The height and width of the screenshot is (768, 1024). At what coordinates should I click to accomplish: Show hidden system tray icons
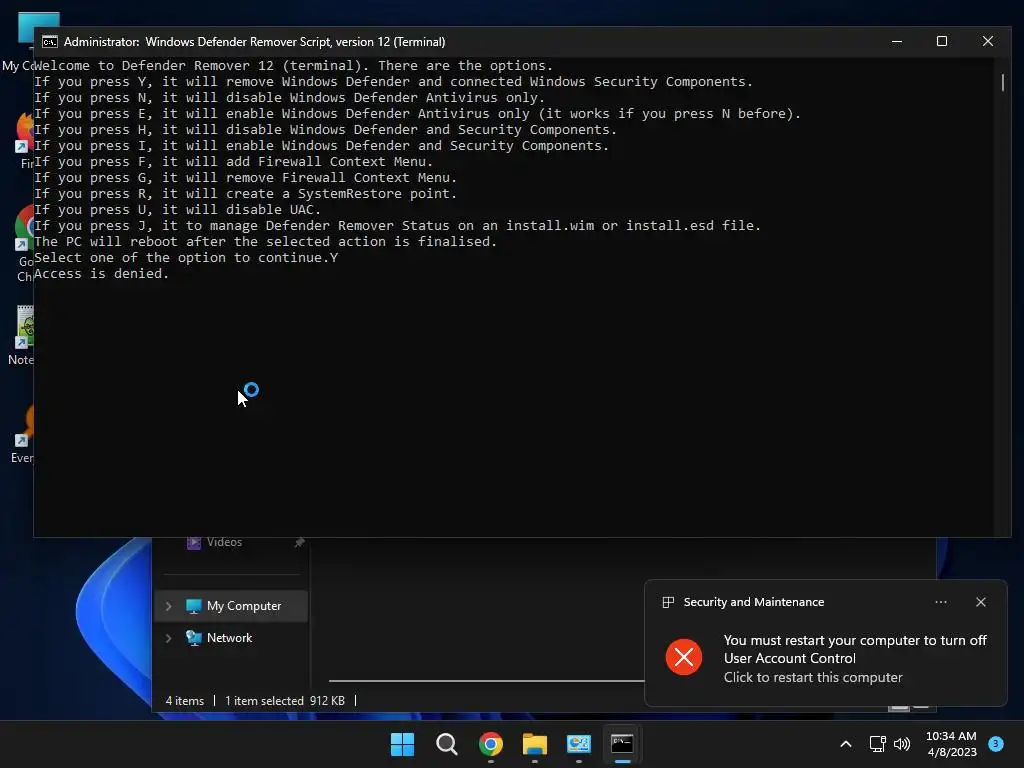tap(846, 744)
